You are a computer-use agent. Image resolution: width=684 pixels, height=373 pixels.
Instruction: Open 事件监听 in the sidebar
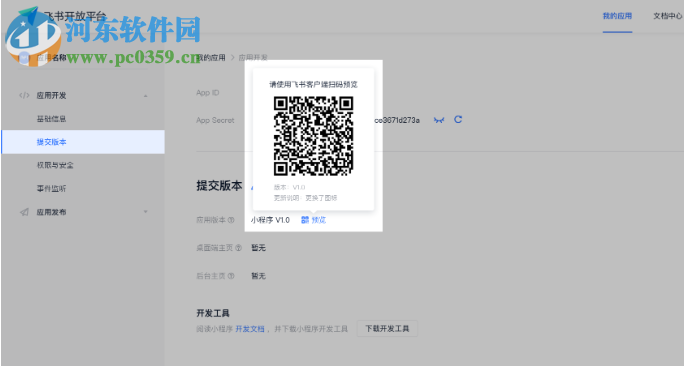[x=51, y=188]
